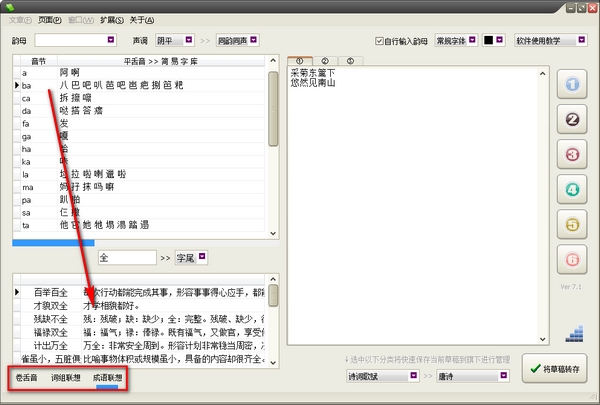Click the blue stacked bars icon
This screenshot has width=600, height=405.
coord(574,333)
